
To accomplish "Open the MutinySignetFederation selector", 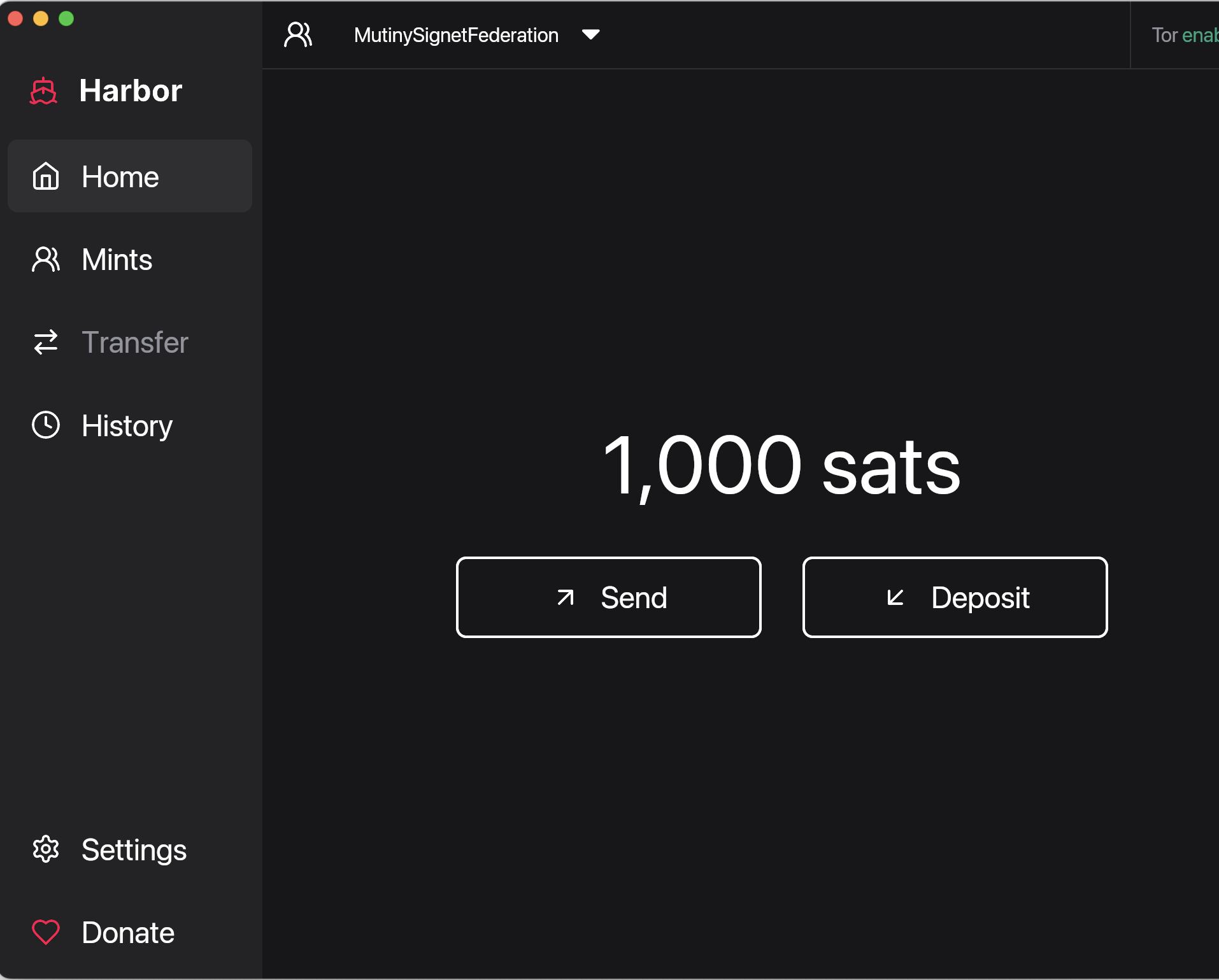I will click(x=456, y=35).
